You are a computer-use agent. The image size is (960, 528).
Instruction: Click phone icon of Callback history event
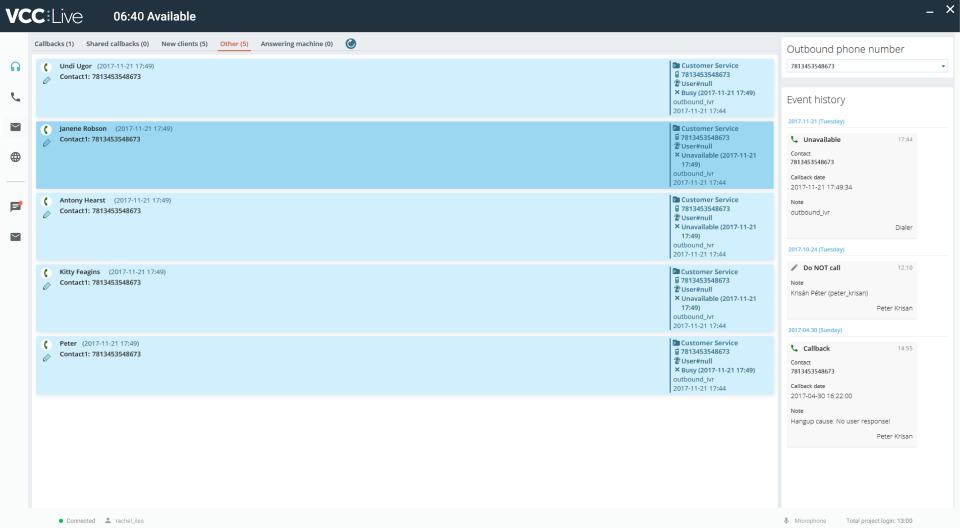point(794,349)
